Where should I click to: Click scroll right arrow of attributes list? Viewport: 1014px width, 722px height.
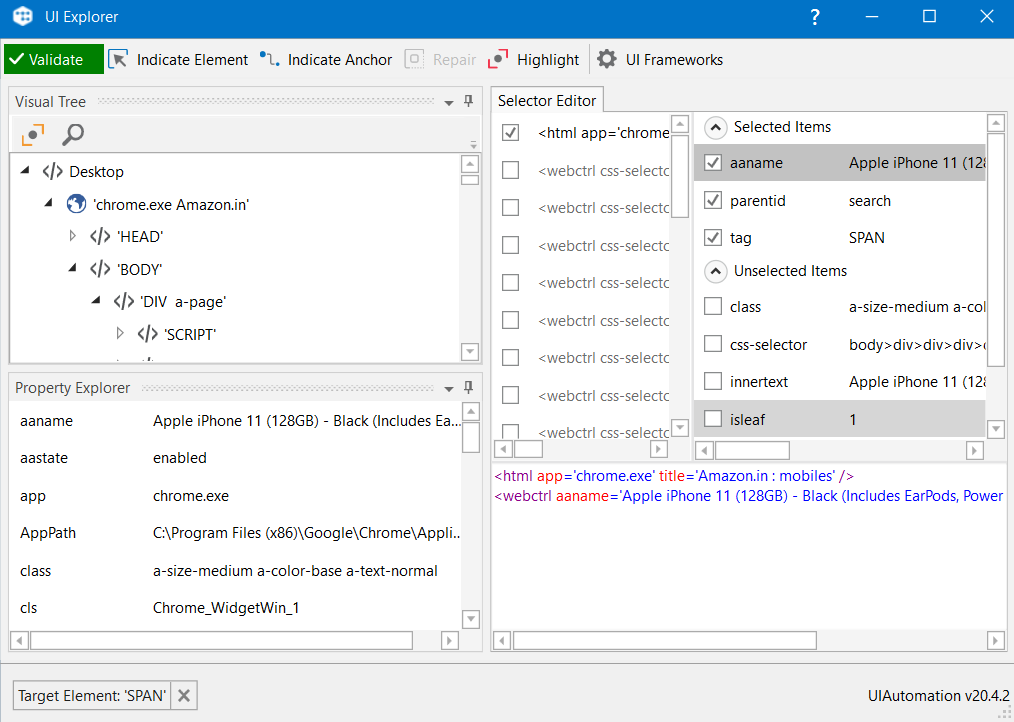[975, 450]
